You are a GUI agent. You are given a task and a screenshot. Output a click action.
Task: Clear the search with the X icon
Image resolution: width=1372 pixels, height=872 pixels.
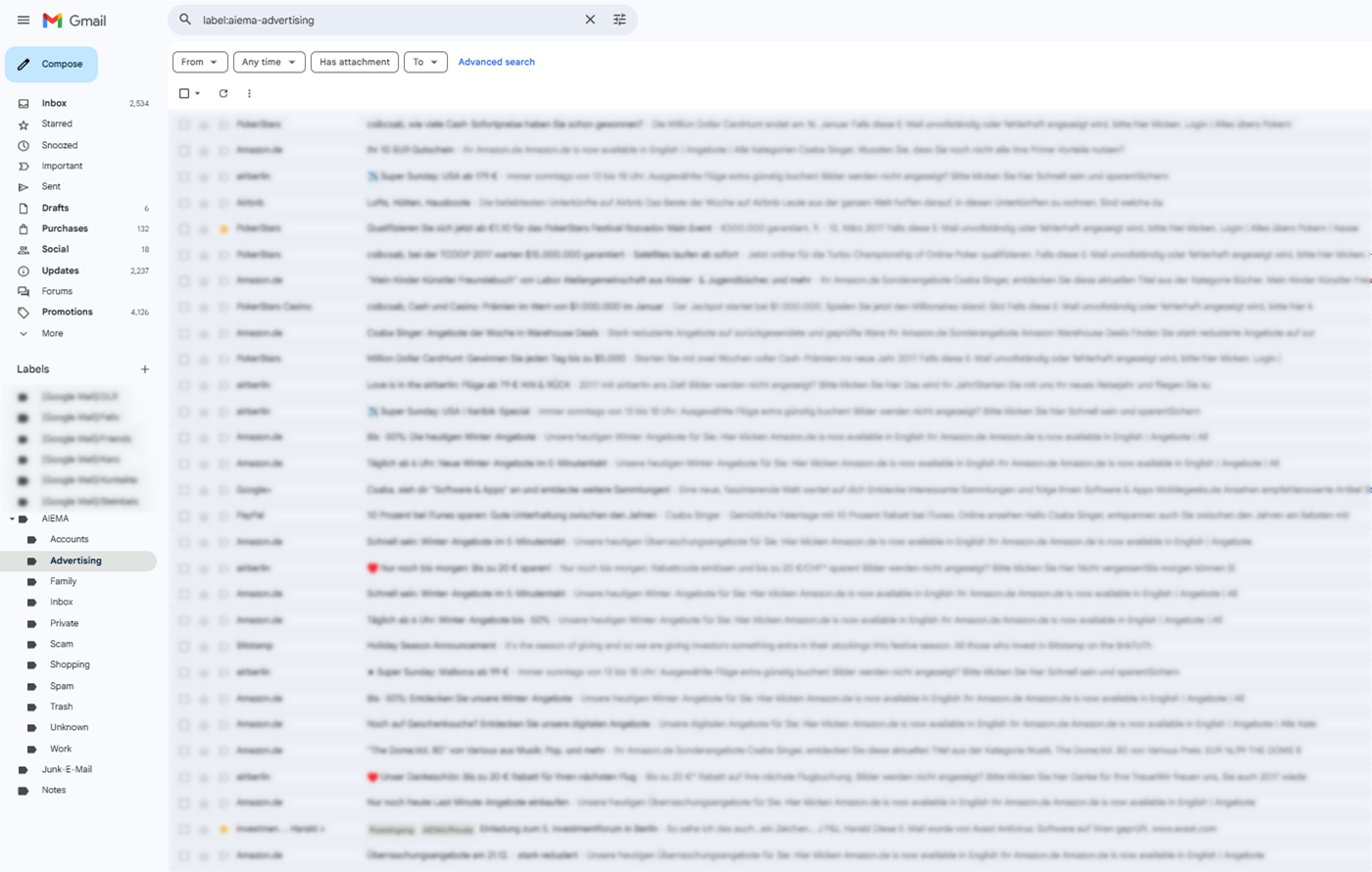click(590, 20)
